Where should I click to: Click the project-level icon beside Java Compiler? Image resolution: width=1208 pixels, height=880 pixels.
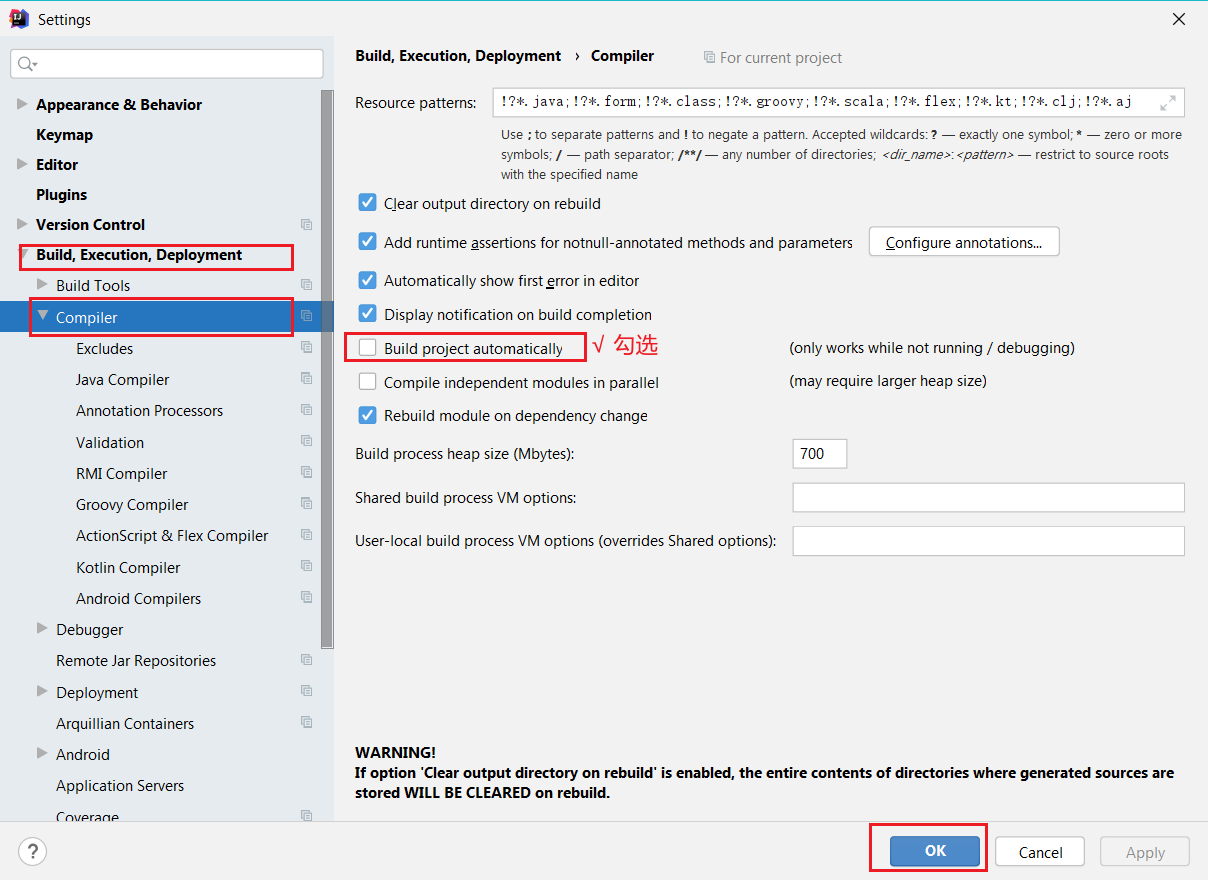pyautogui.click(x=307, y=379)
